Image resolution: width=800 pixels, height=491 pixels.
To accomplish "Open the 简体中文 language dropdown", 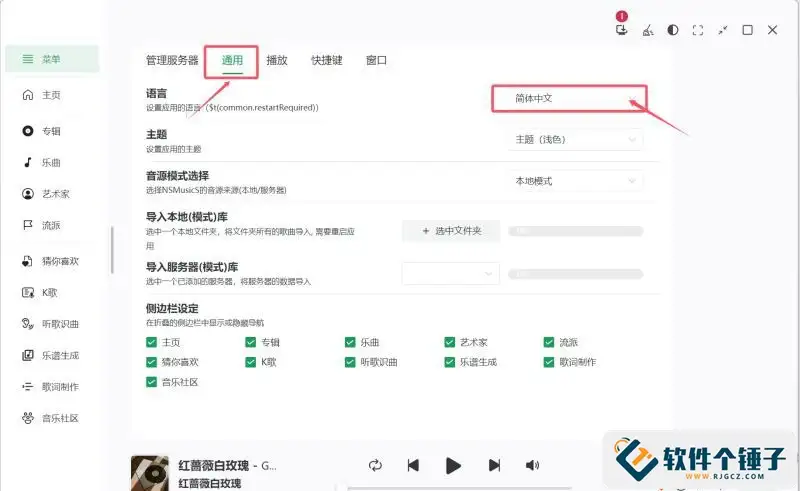I will 568,99.
